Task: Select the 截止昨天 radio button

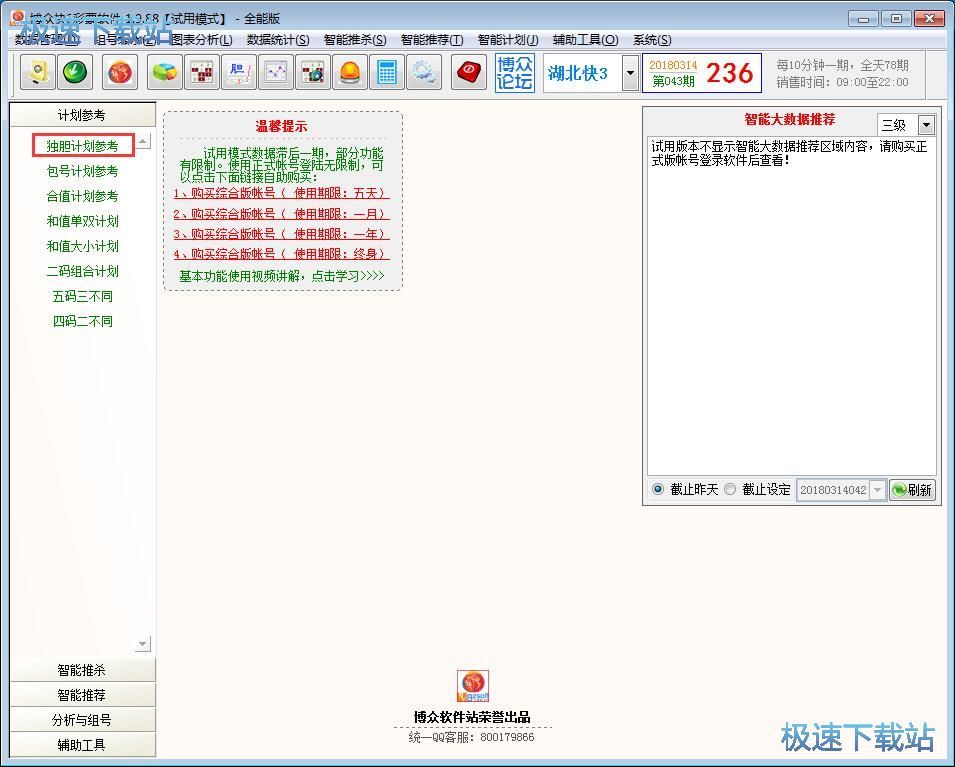Action: pyautogui.click(x=658, y=489)
